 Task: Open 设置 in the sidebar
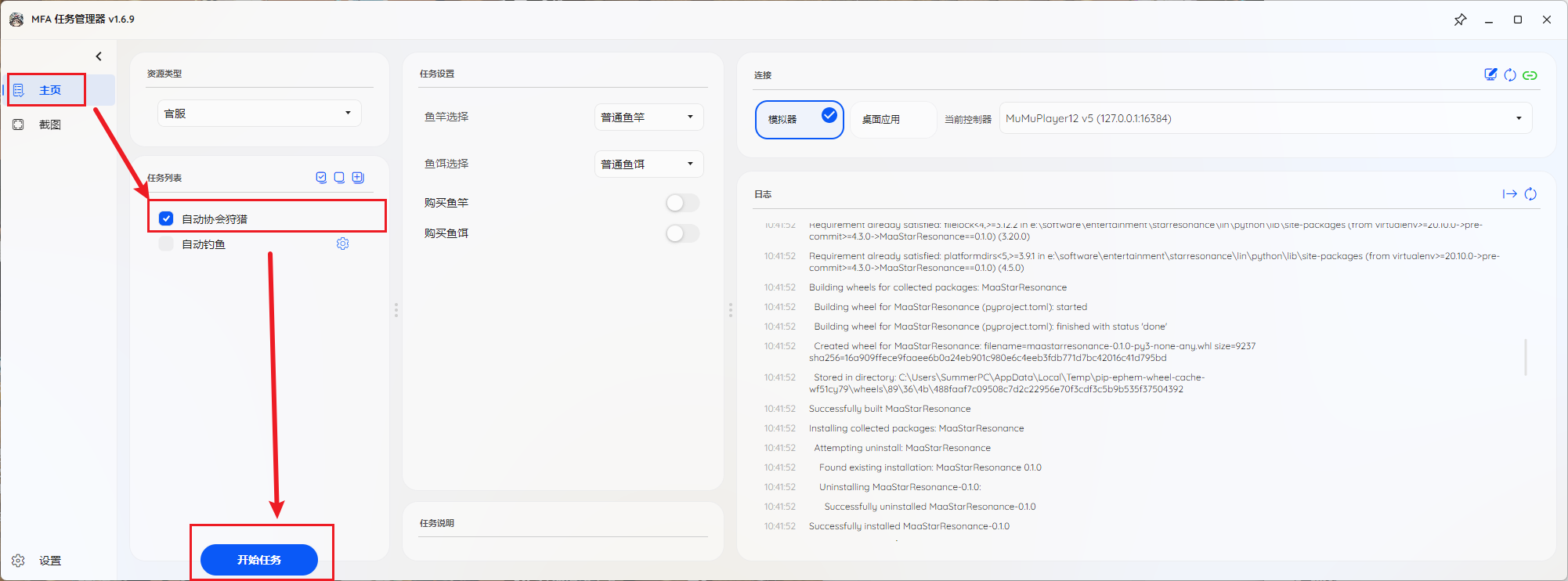[49, 561]
